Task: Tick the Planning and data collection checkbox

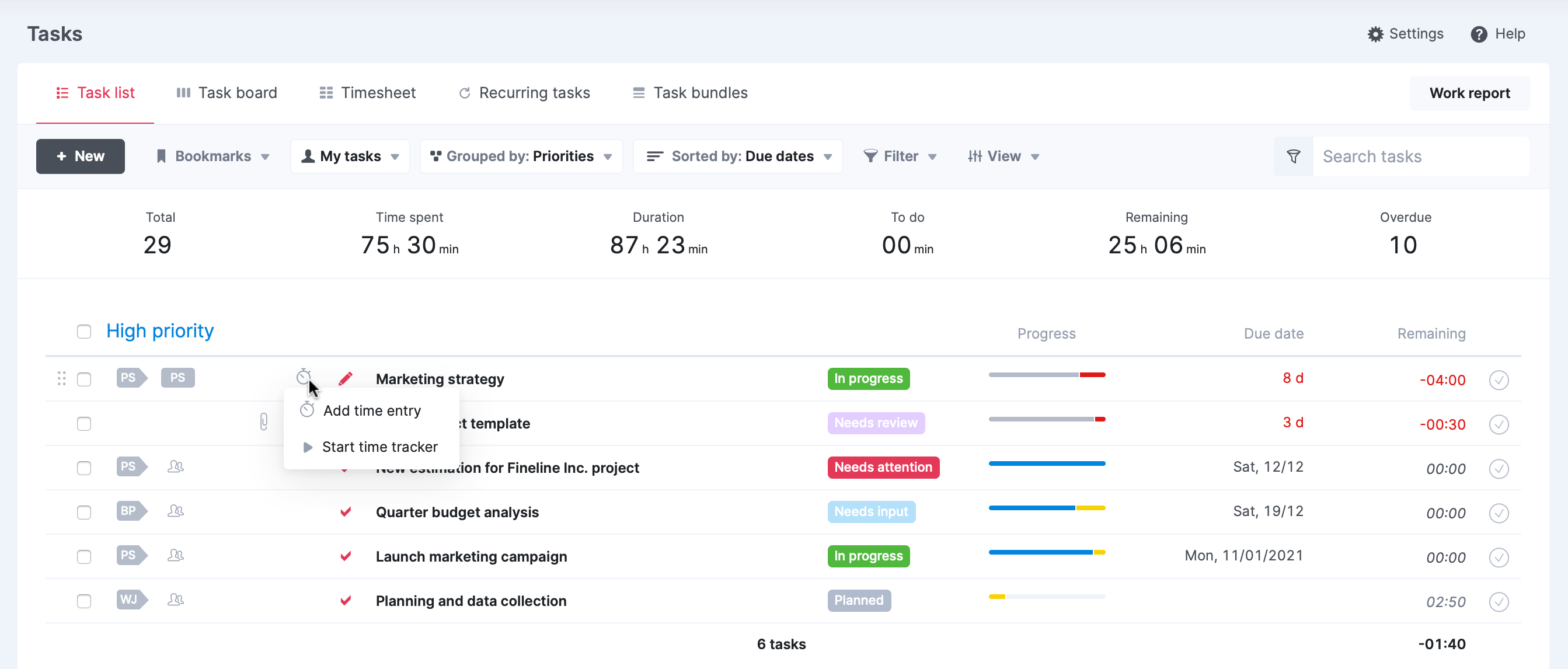Action: click(84, 601)
